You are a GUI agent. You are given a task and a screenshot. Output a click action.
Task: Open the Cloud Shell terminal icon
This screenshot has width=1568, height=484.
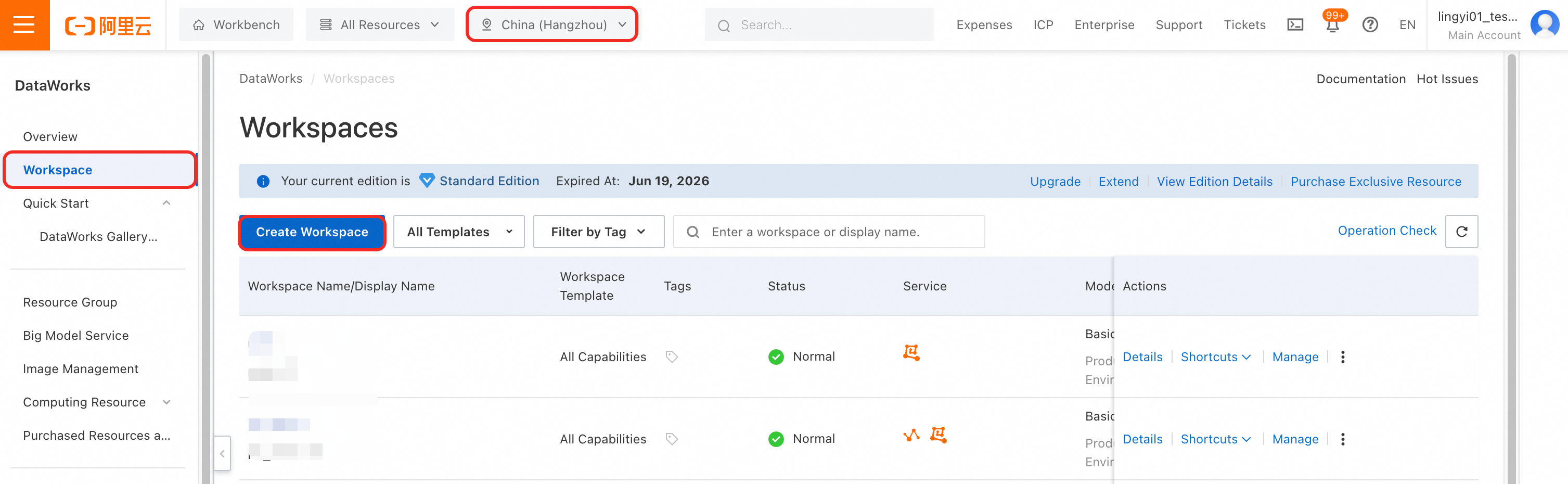pyautogui.click(x=1295, y=25)
